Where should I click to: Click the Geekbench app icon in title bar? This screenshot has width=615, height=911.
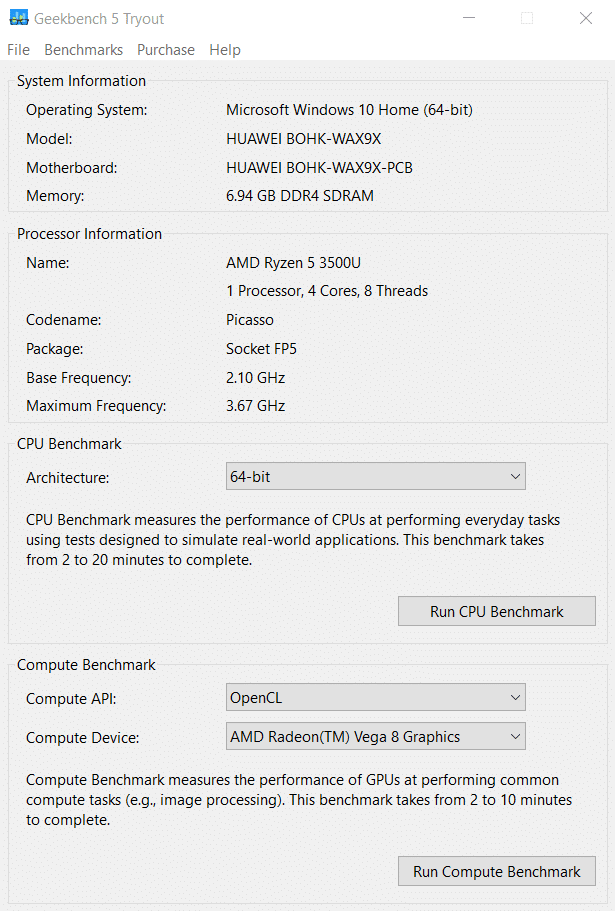click(x=19, y=18)
